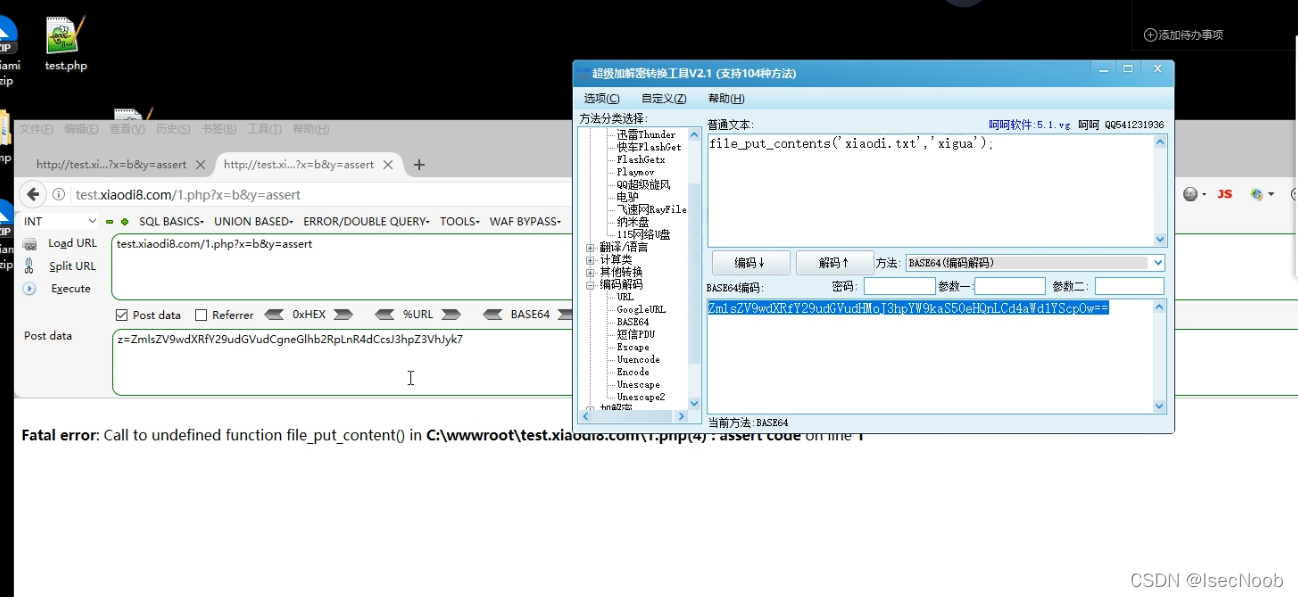
Task: Select GoogleURL in the method tree
Action: point(641,310)
